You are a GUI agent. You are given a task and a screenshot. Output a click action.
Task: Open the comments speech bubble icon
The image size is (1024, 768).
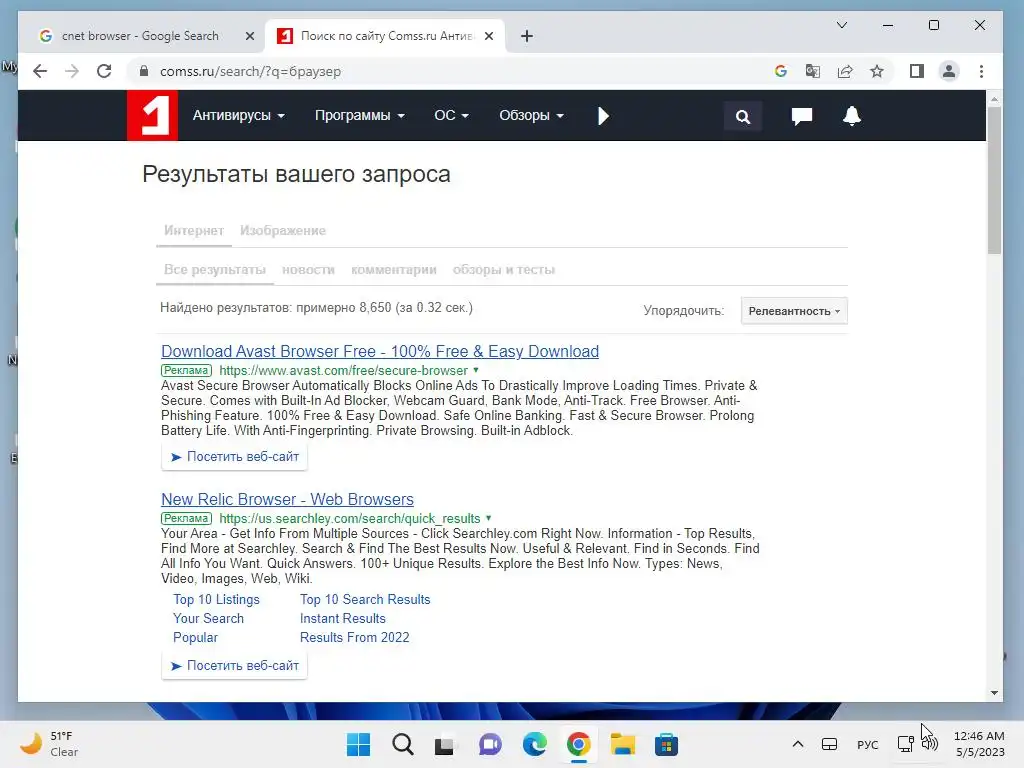tap(801, 116)
